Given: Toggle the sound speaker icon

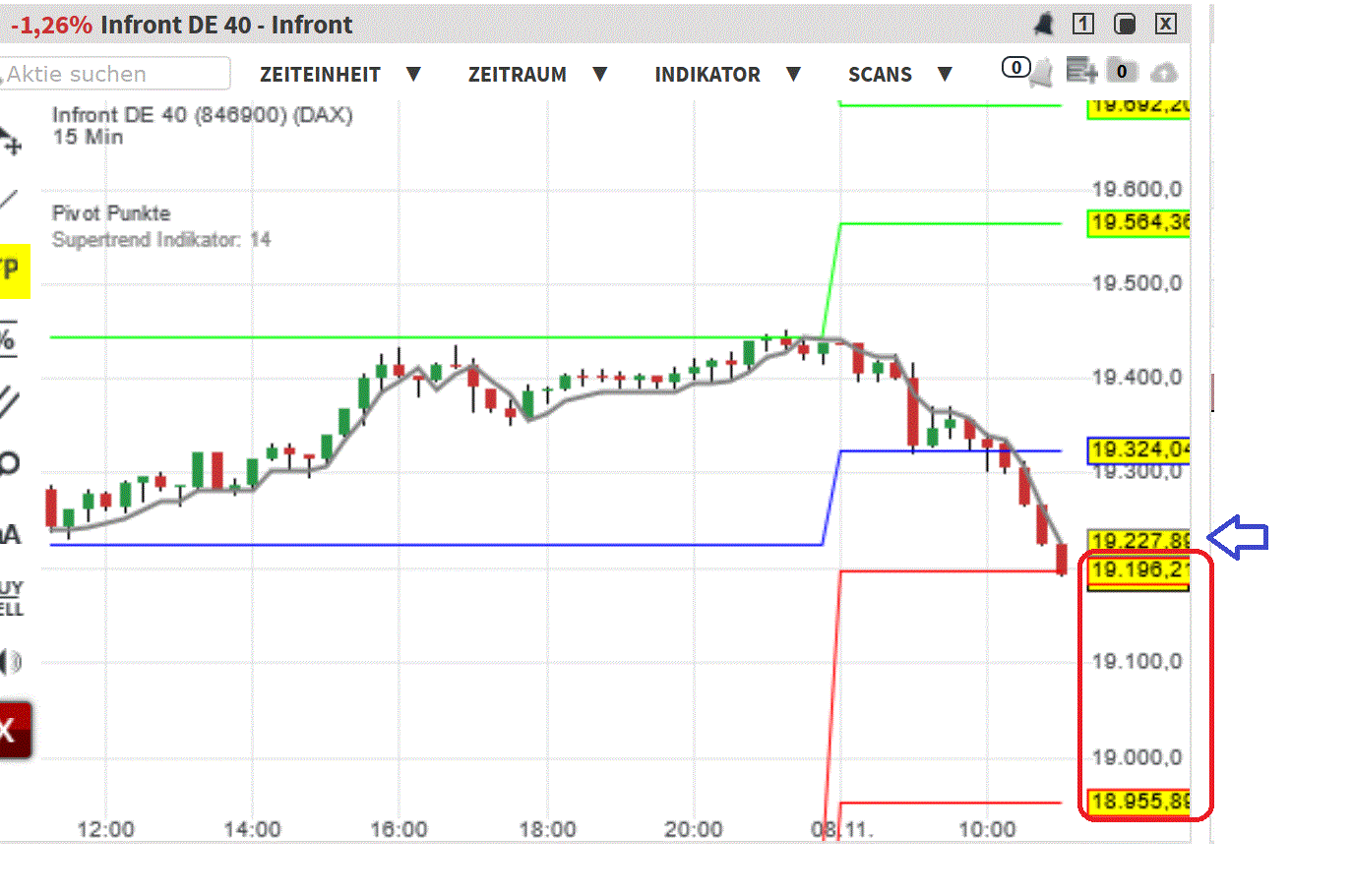Looking at the screenshot, I should [x=11, y=661].
